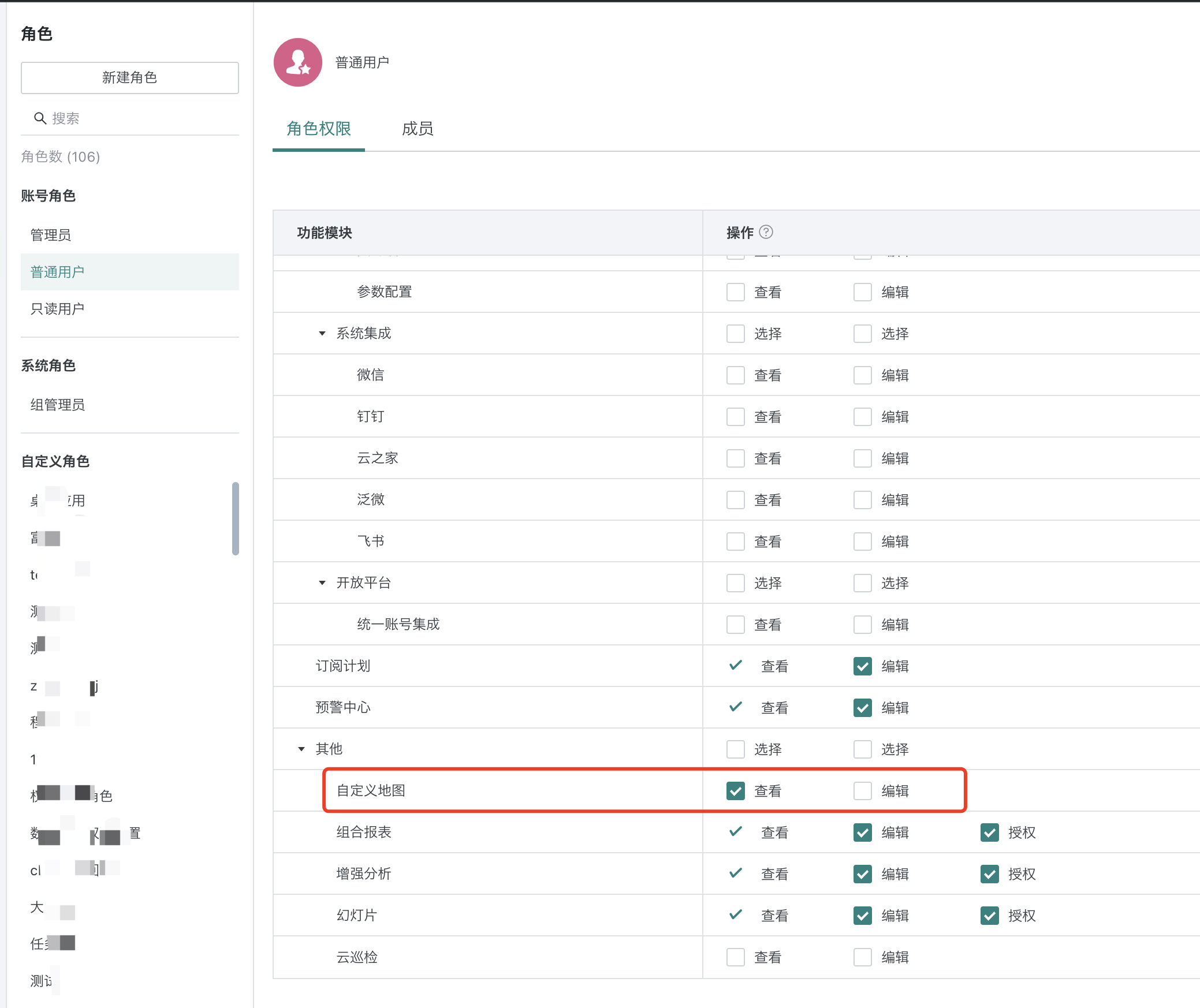Collapse the 其他 tree node
The height and width of the screenshot is (1008, 1200).
(301, 749)
